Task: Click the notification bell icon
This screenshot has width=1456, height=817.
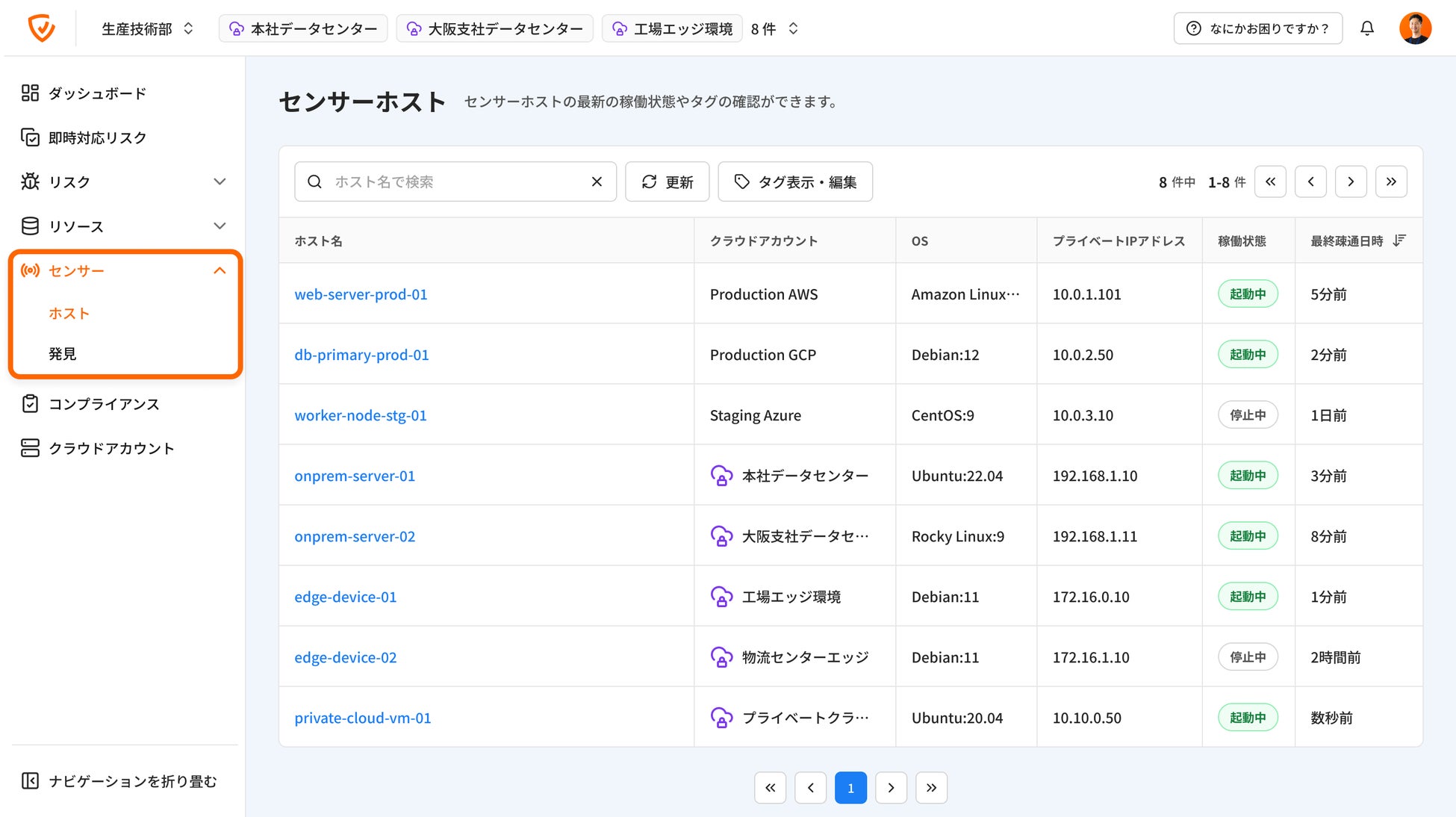Action: click(x=1366, y=28)
